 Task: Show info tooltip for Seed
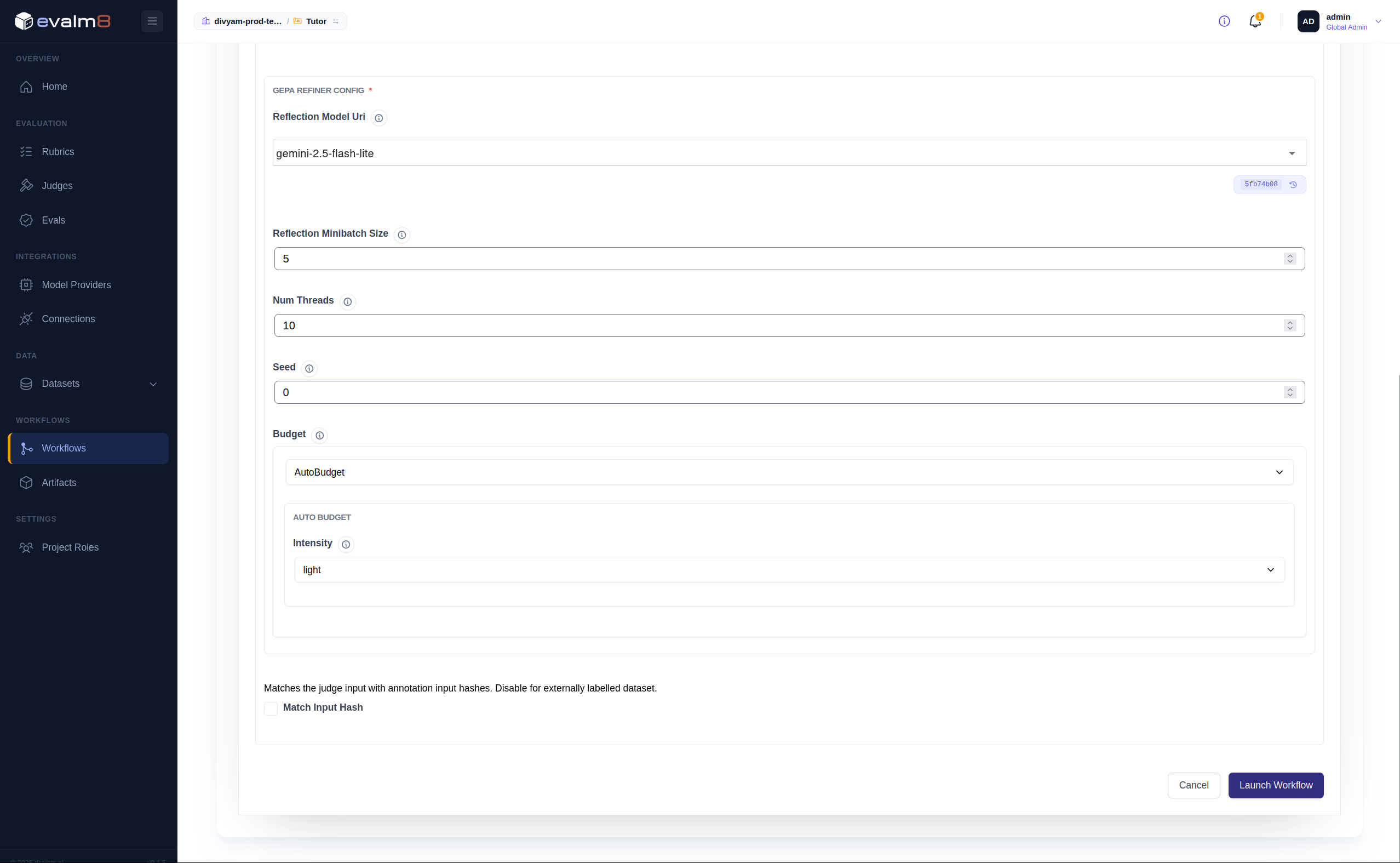coord(309,368)
